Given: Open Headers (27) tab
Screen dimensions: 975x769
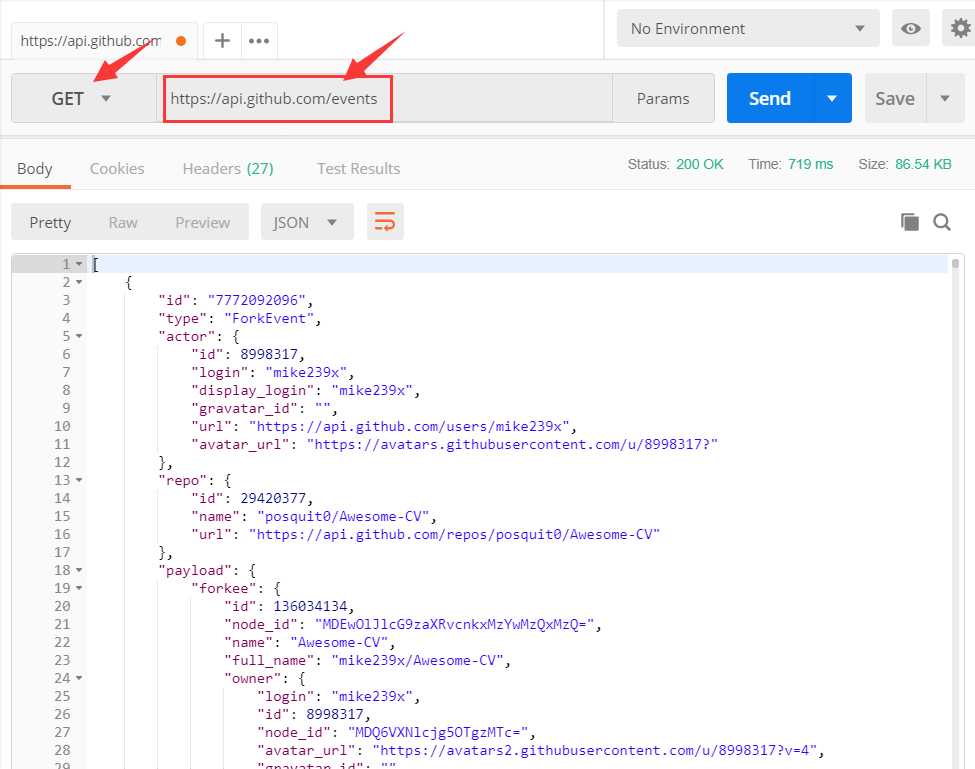Looking at the screenshot, I should [x=228, y=168].
